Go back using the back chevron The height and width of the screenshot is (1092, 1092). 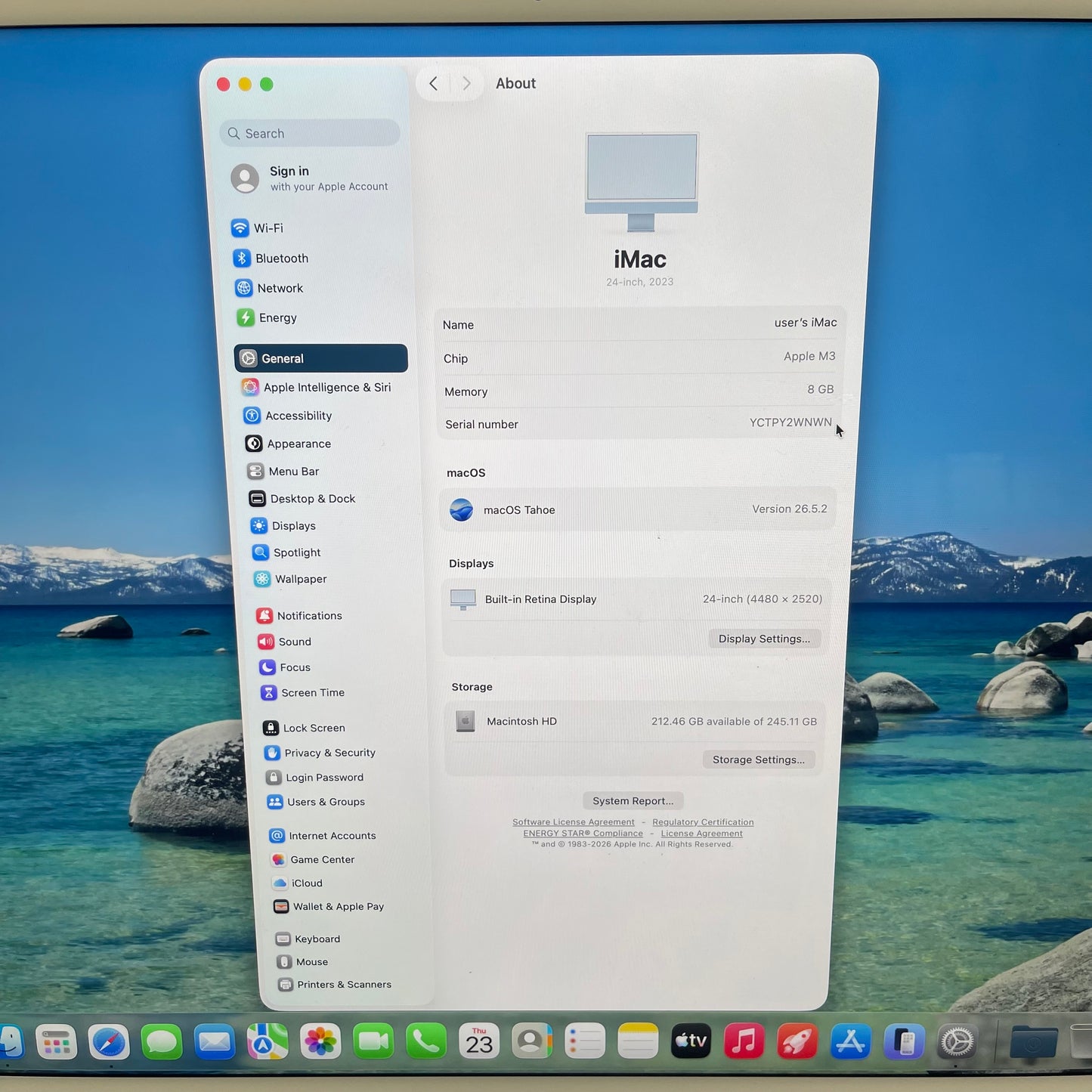(434, 83)
